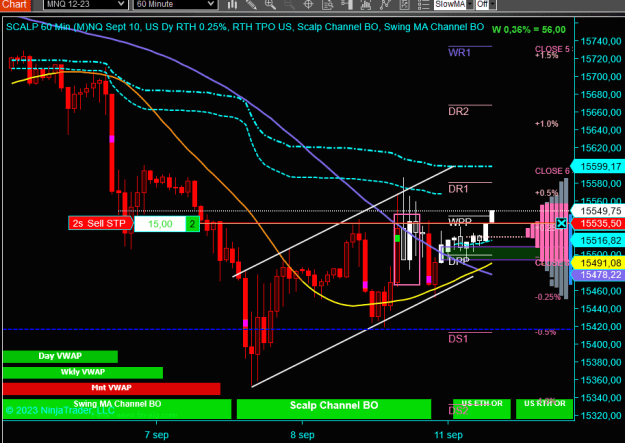
Task: Click the 8 sep date label
Action: coord(302,435)
